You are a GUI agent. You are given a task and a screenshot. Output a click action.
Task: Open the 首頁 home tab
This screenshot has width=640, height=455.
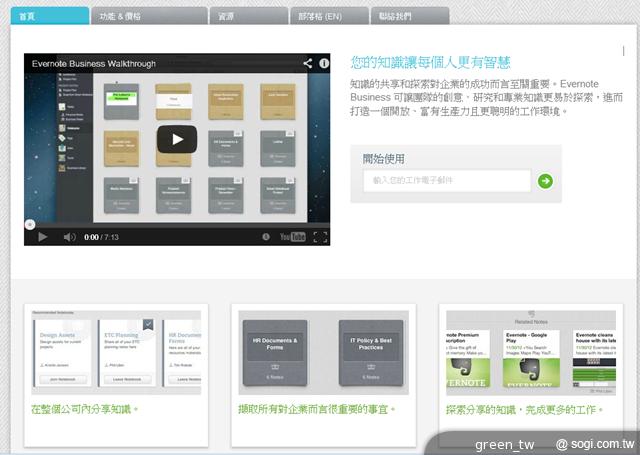click(x=50, y=16)
